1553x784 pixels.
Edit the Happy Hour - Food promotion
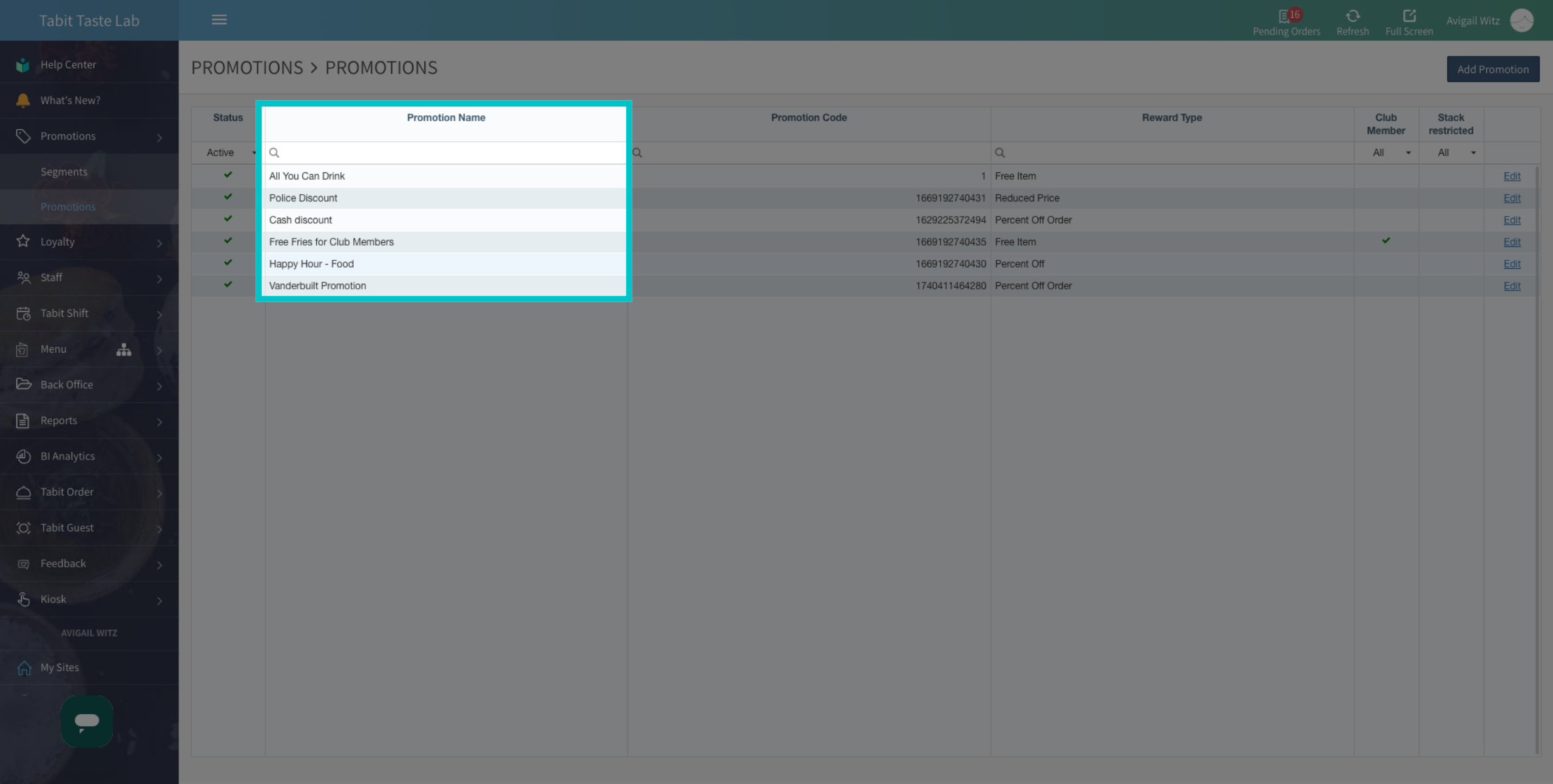pos(1511,263)
